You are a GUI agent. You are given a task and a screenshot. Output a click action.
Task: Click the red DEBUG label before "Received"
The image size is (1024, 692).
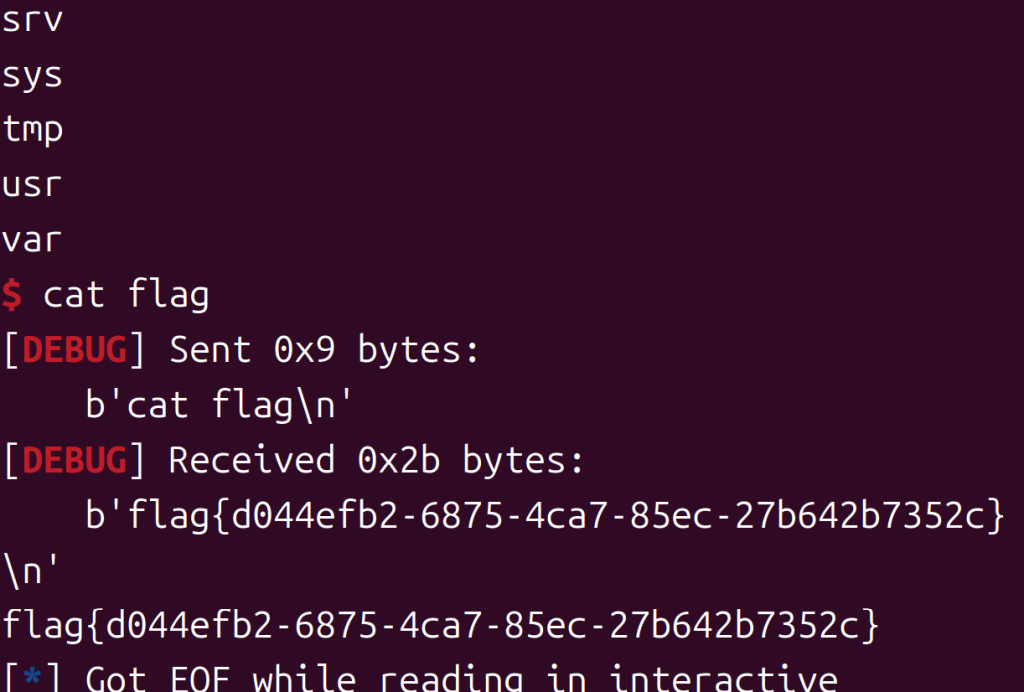tap(74, 460)
